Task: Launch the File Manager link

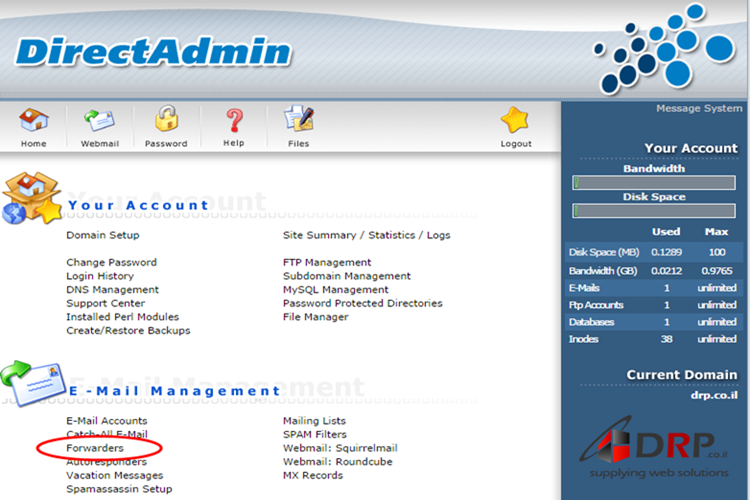Action: 315,317
